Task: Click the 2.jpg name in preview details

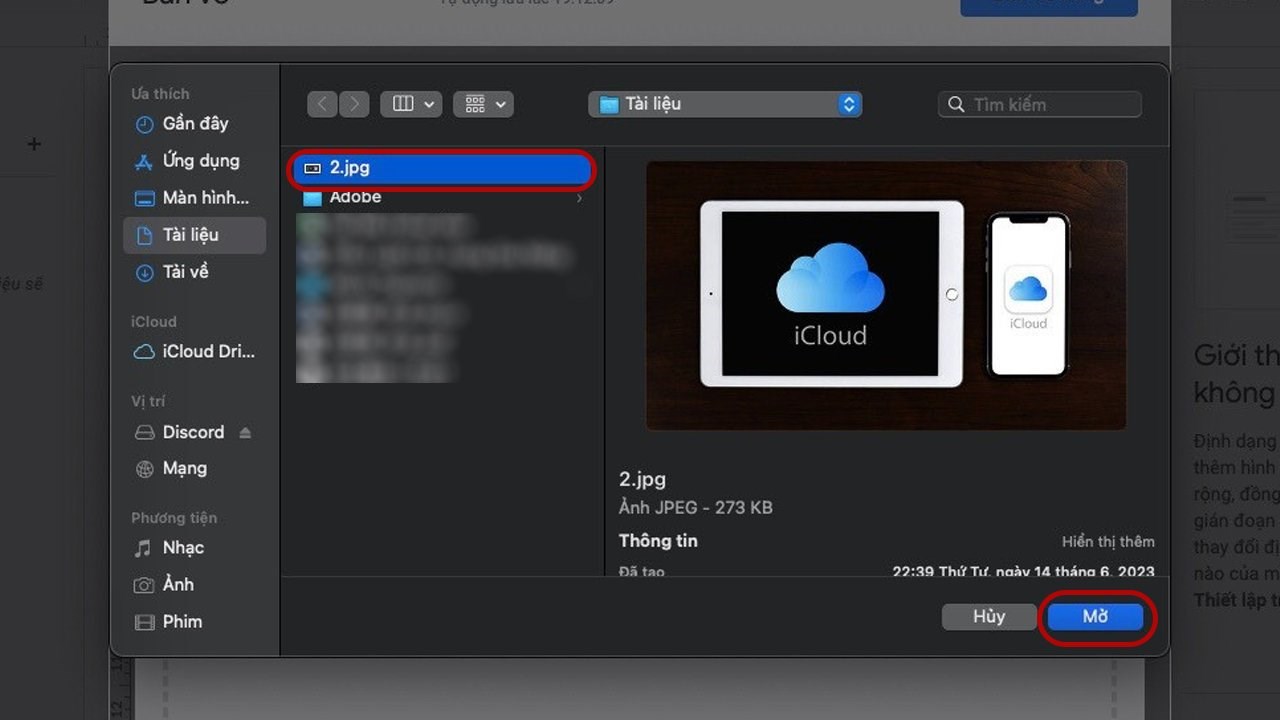Action: click(x=642, y=479)
